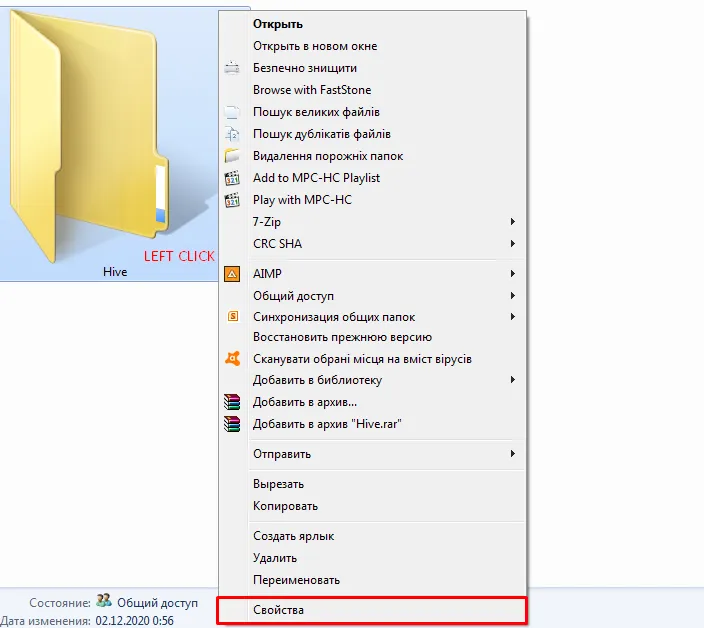Open the 7-Zip menu entry
This screenshot has height=628, width=704.
372,222
